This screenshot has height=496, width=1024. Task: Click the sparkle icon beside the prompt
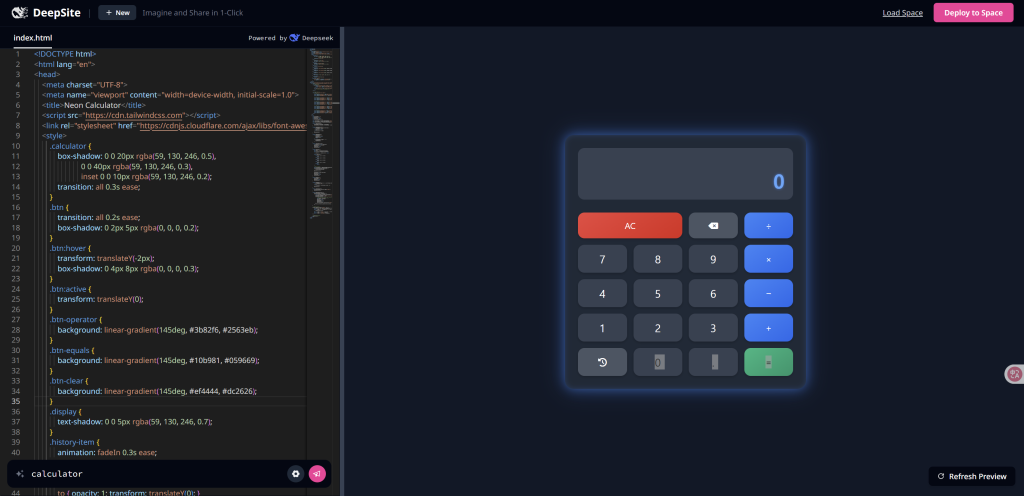click(20, 474)
